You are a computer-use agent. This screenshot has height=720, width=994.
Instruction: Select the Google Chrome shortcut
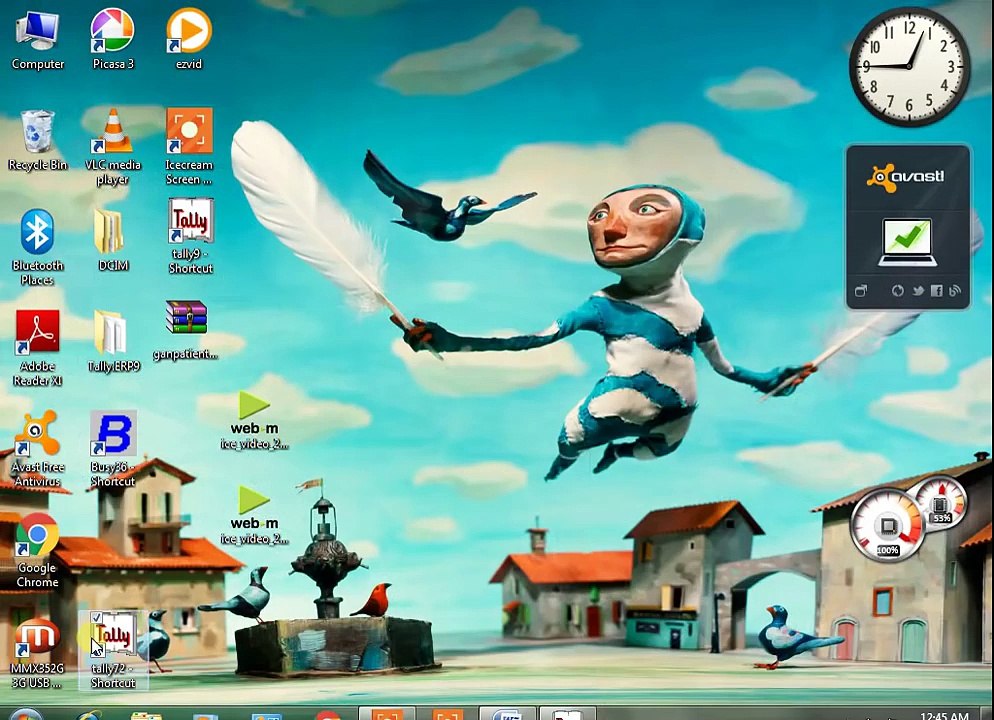point(37,550)
